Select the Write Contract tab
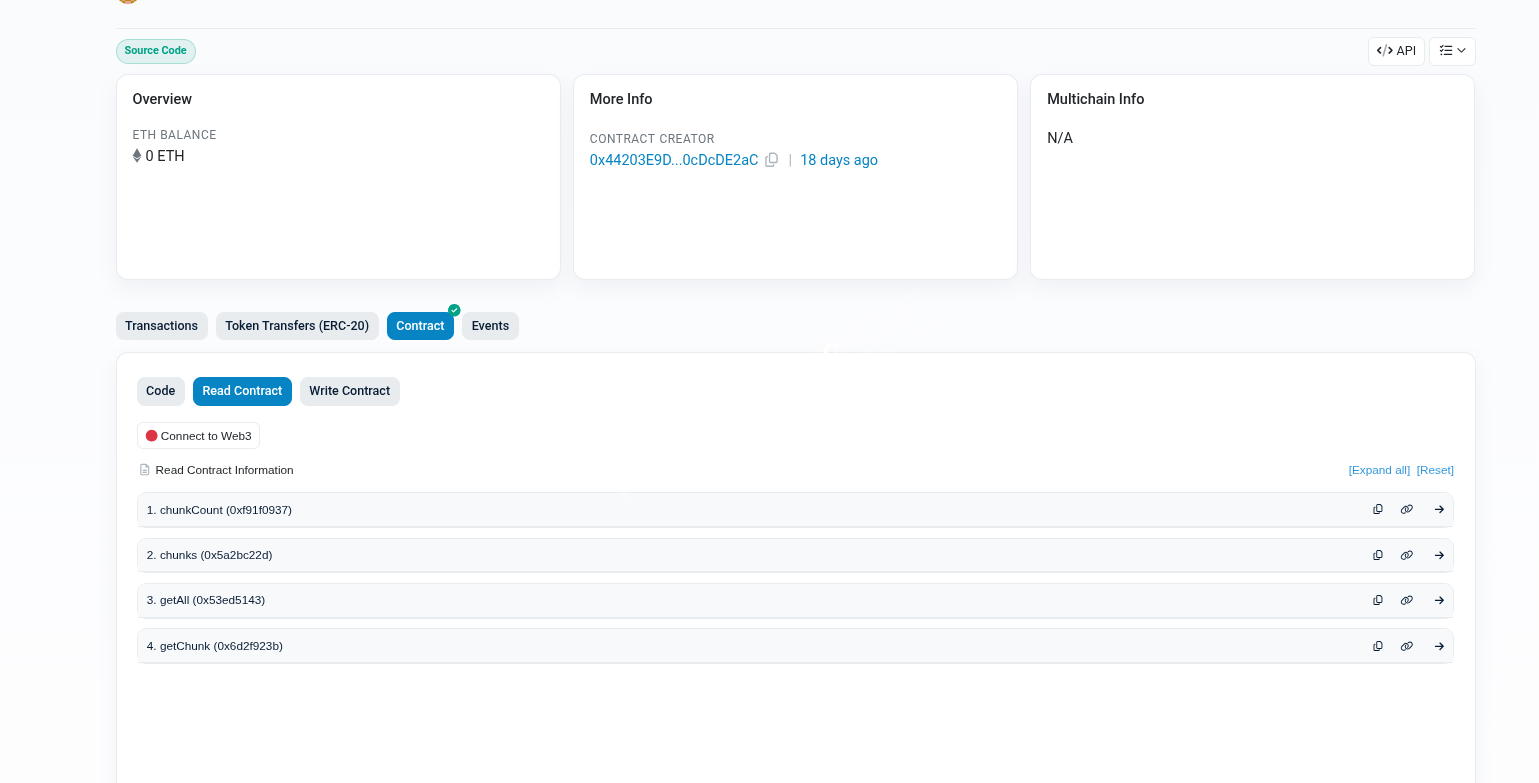1539x783 pixels. [x=349, y=391]
